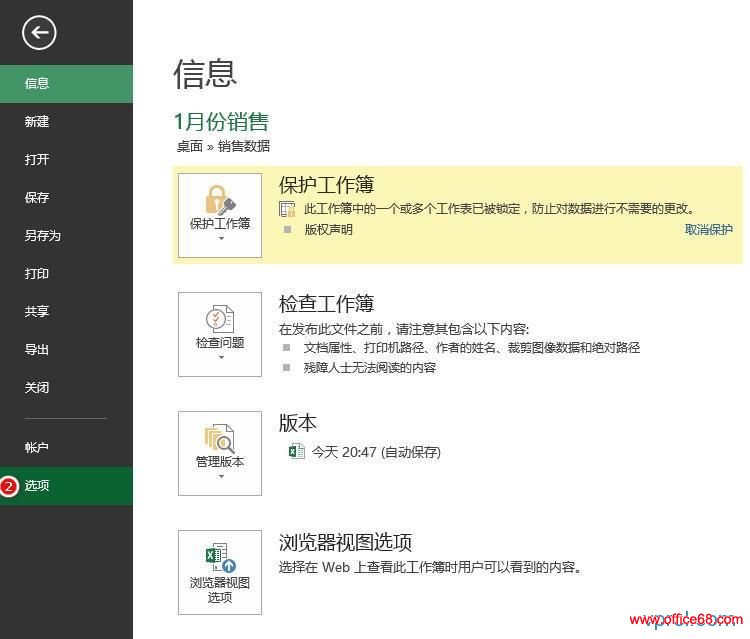Viewport: 750px width, 639px height.
Task: Click the 保护工作簿 lock icon button
Action: [220, 215]
